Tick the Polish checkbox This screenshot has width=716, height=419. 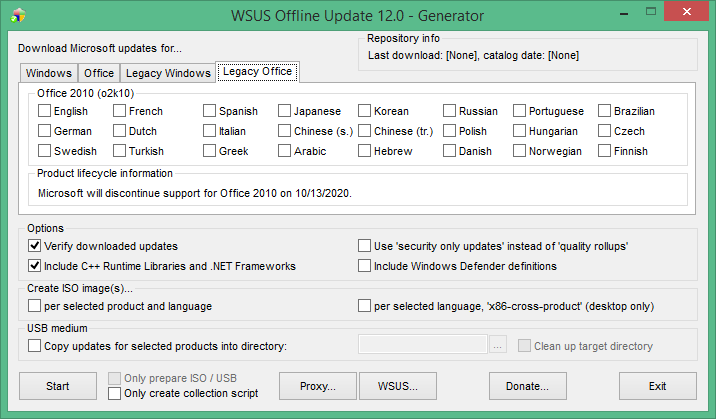coord(449,131)
